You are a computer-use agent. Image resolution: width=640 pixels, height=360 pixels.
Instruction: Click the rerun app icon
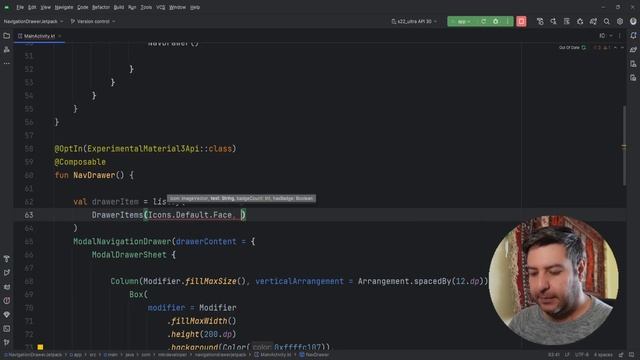click(483, 21)
